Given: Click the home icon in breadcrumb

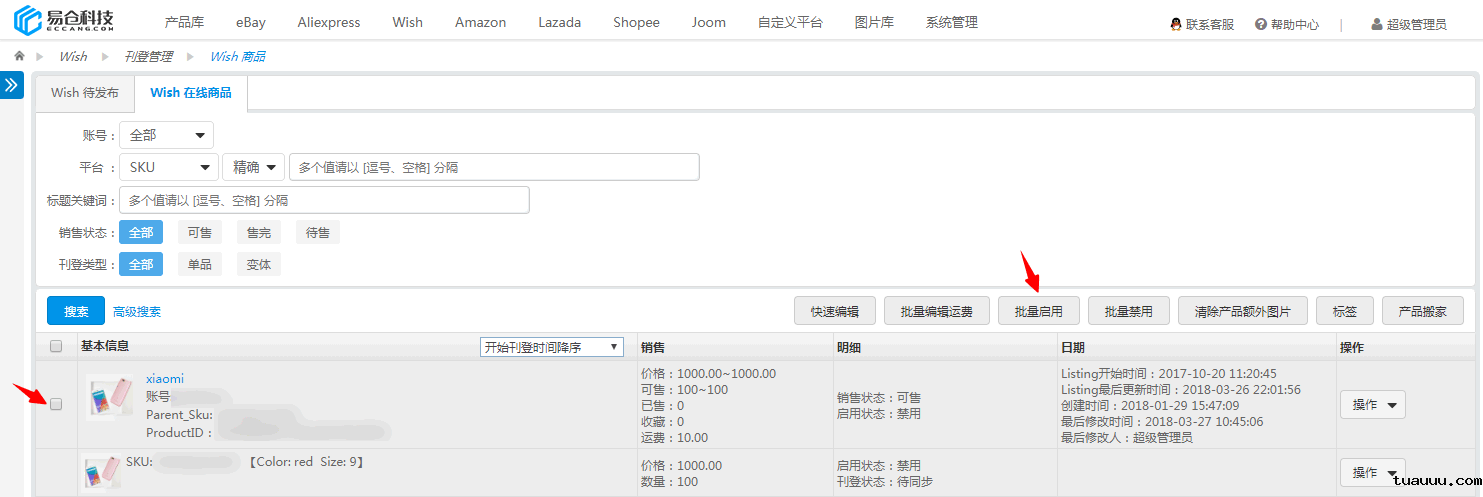Looking at the screenshot, I should click(x=19, y=56).
